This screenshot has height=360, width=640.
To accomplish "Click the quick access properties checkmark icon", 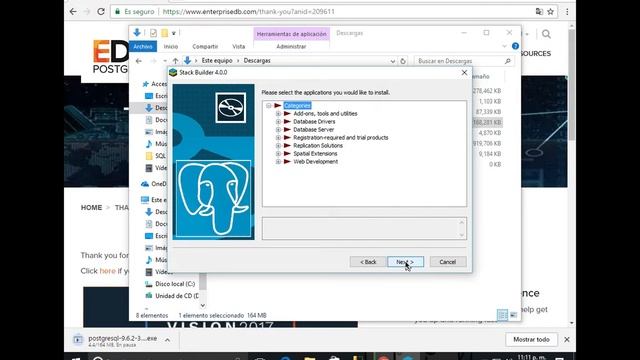I will click(x=153, y=33).
